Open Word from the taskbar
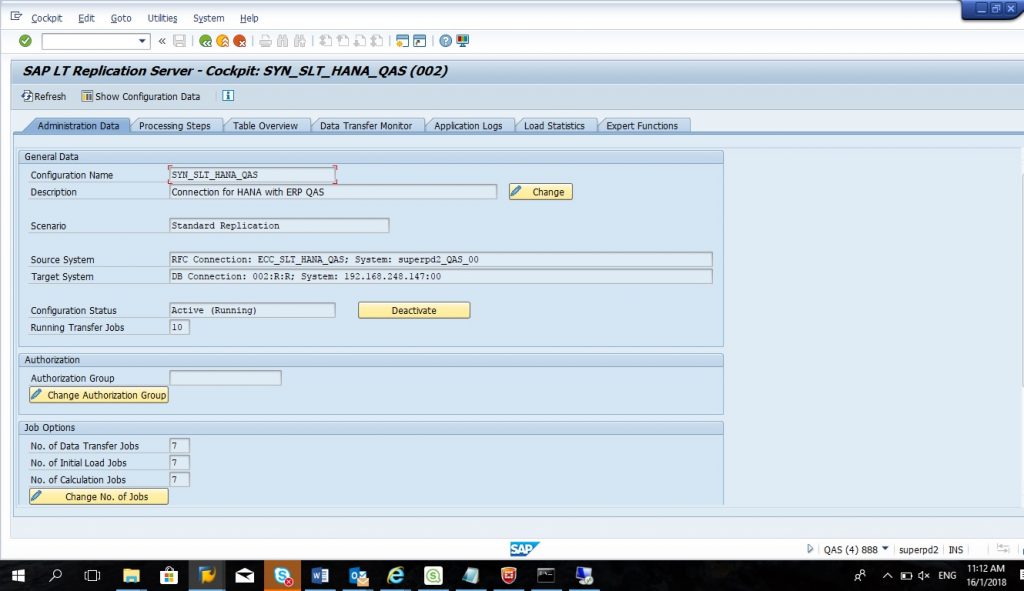Viewport: 1024px width, 591px height. point(320,575)
